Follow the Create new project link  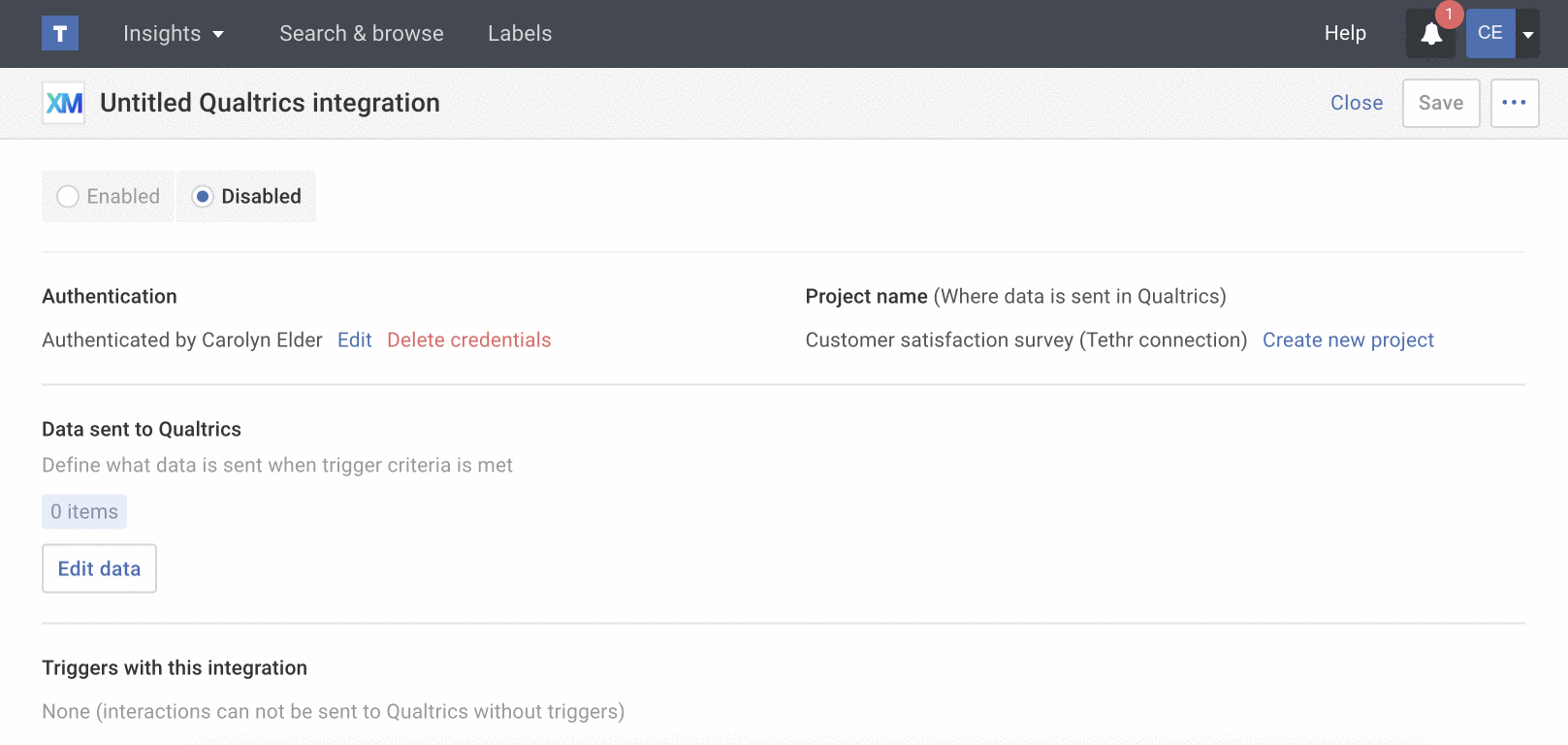point(1347,340)
